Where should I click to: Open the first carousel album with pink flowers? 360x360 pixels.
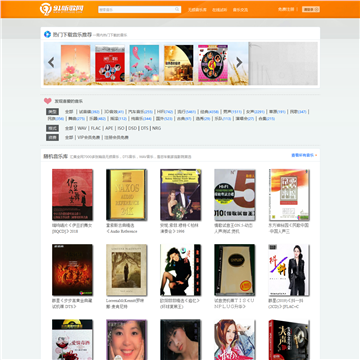tap(75, 63)
